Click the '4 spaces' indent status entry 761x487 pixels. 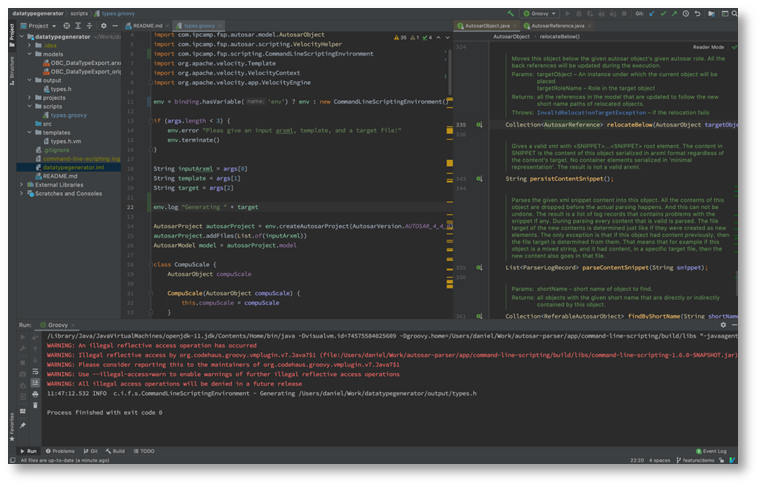660,461
